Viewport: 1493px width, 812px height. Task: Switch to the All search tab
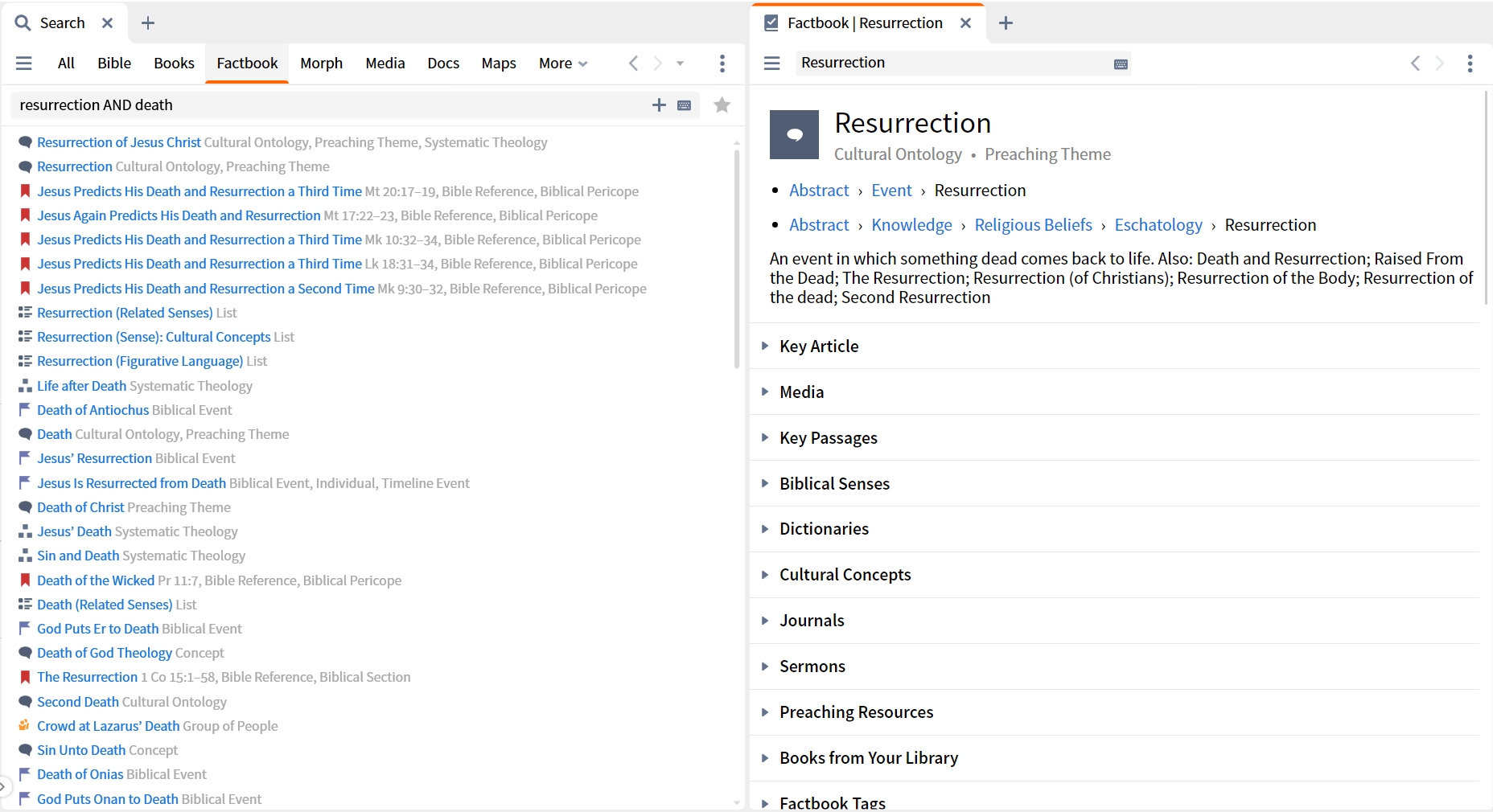66,64
